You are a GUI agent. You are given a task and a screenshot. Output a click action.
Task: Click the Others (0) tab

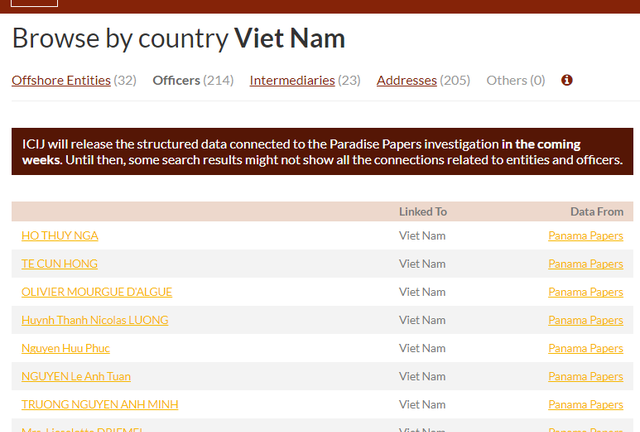(x=515, y=80)
